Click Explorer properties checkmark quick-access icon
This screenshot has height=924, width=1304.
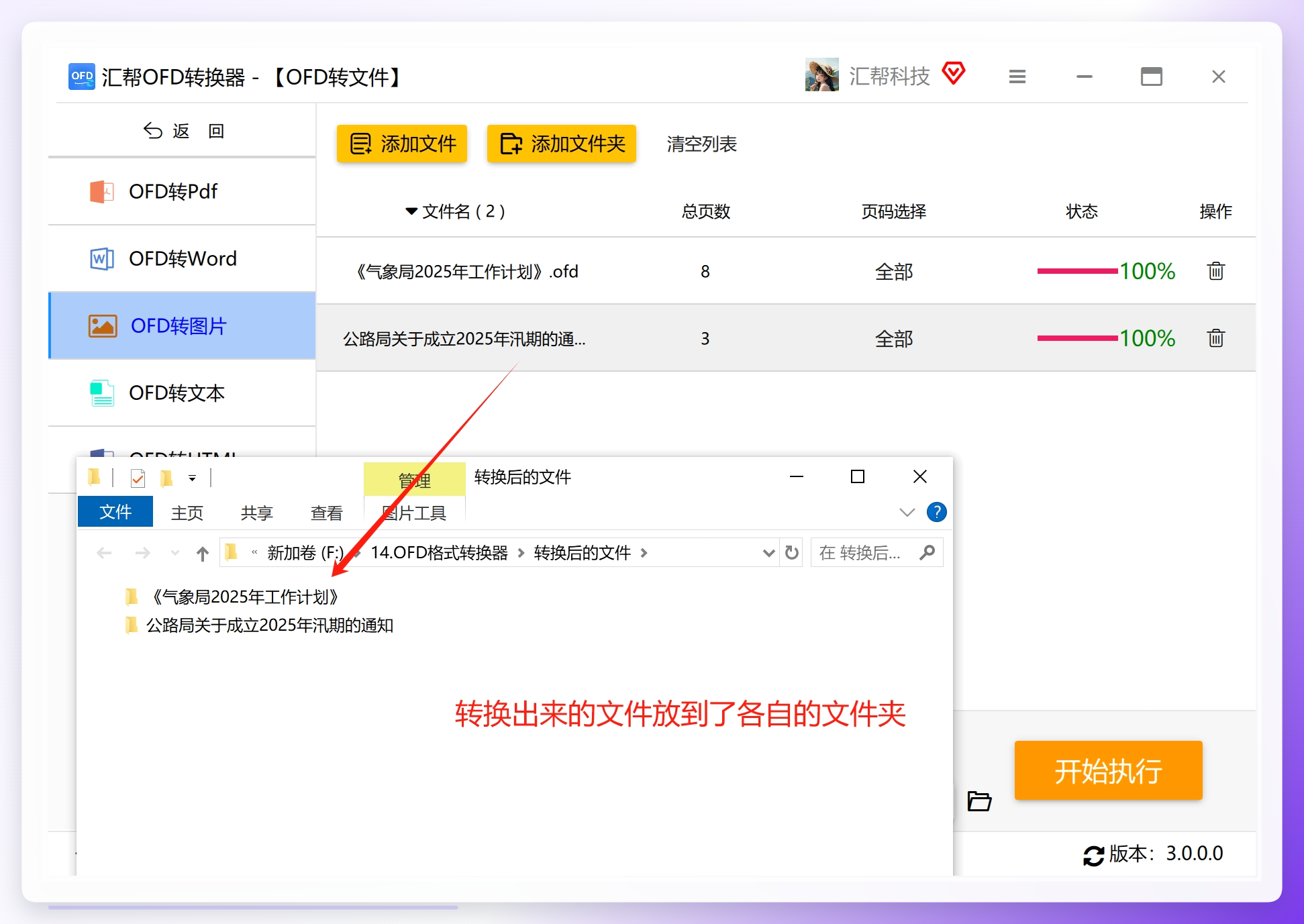click(138, 478)
